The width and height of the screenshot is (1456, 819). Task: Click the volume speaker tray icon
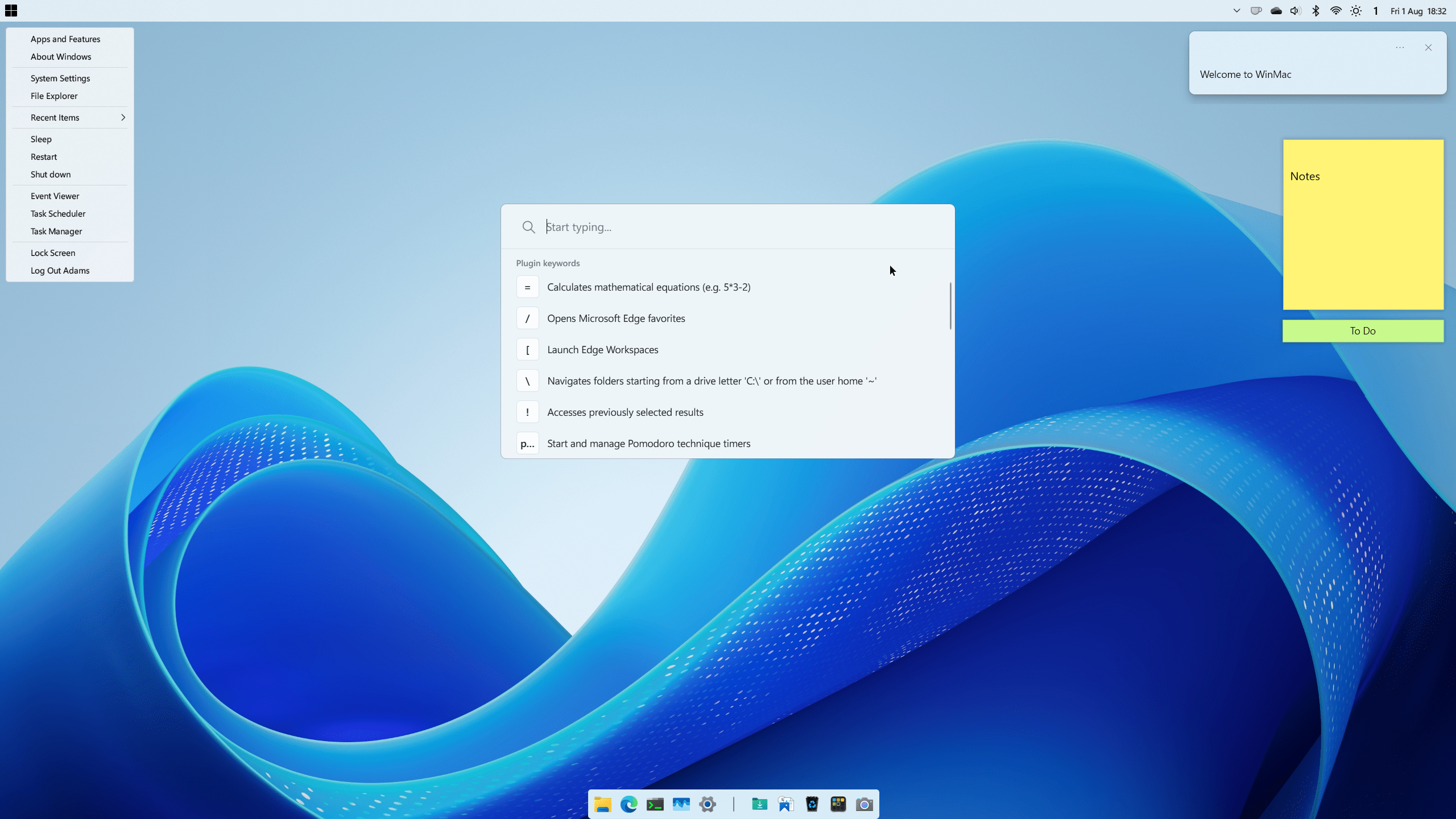pos(1296,11)
